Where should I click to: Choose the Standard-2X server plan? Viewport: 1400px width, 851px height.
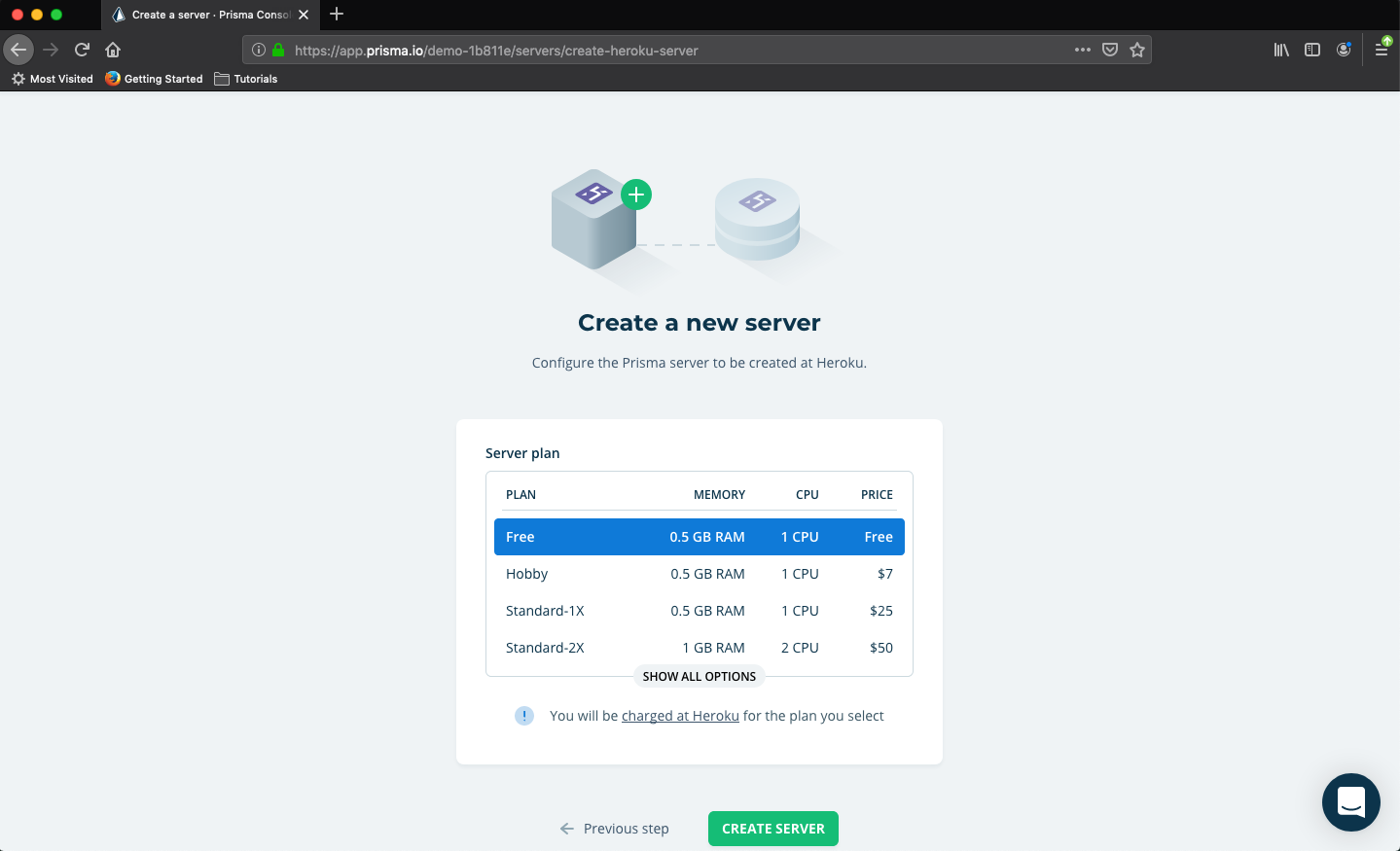coord(700,648)
